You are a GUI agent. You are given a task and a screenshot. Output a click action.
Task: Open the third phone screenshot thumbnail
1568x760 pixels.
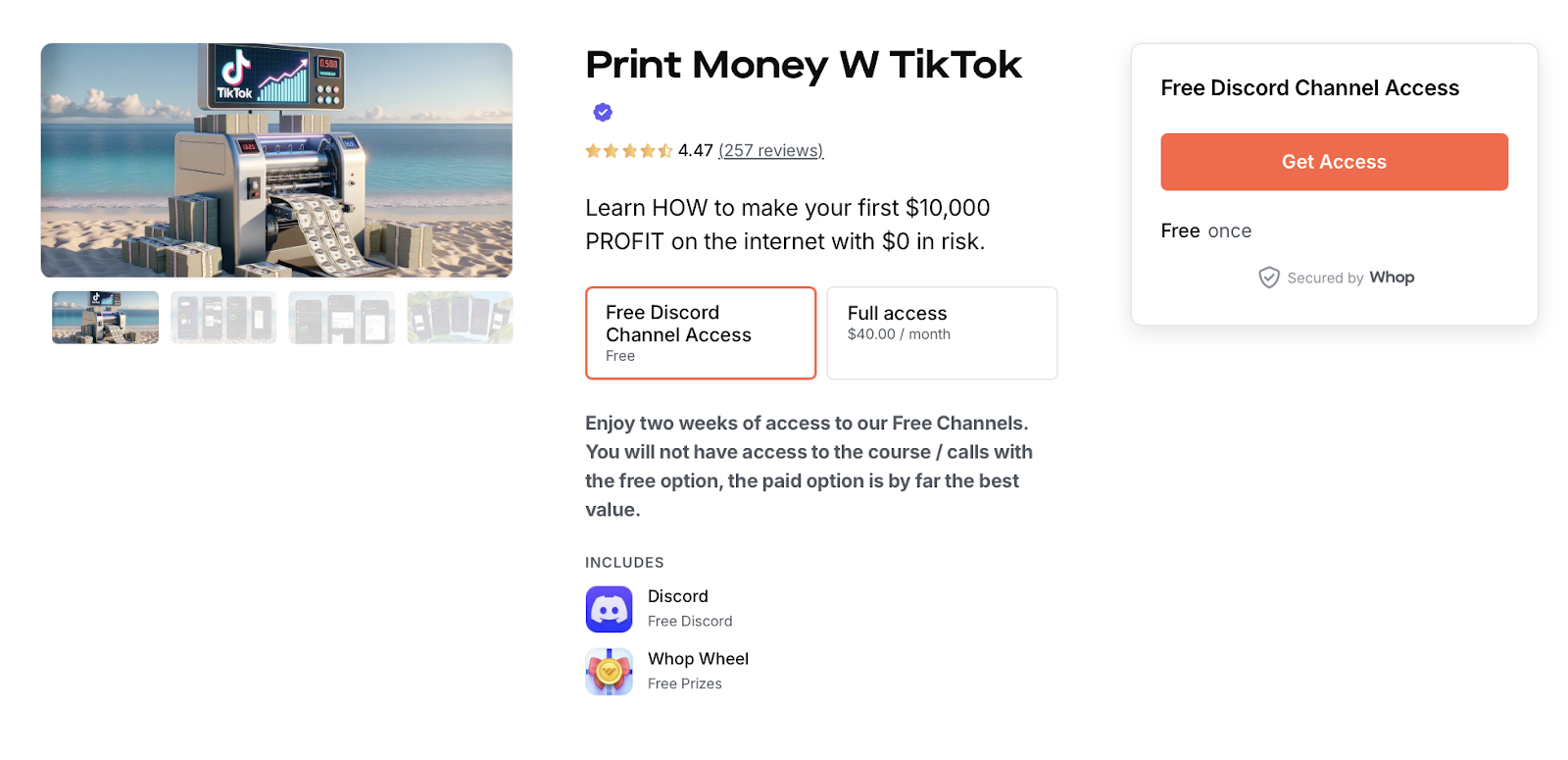click(341, 317)
